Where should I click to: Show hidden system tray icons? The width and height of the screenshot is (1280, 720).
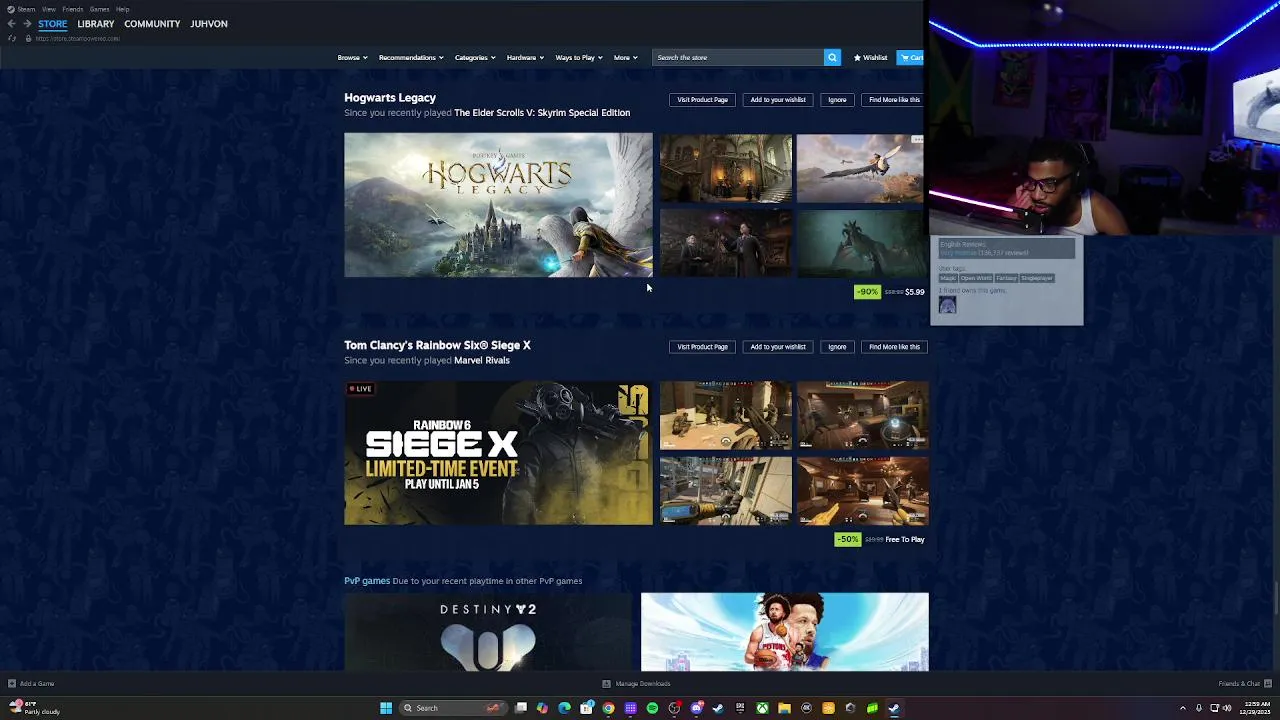(1183, 708)
